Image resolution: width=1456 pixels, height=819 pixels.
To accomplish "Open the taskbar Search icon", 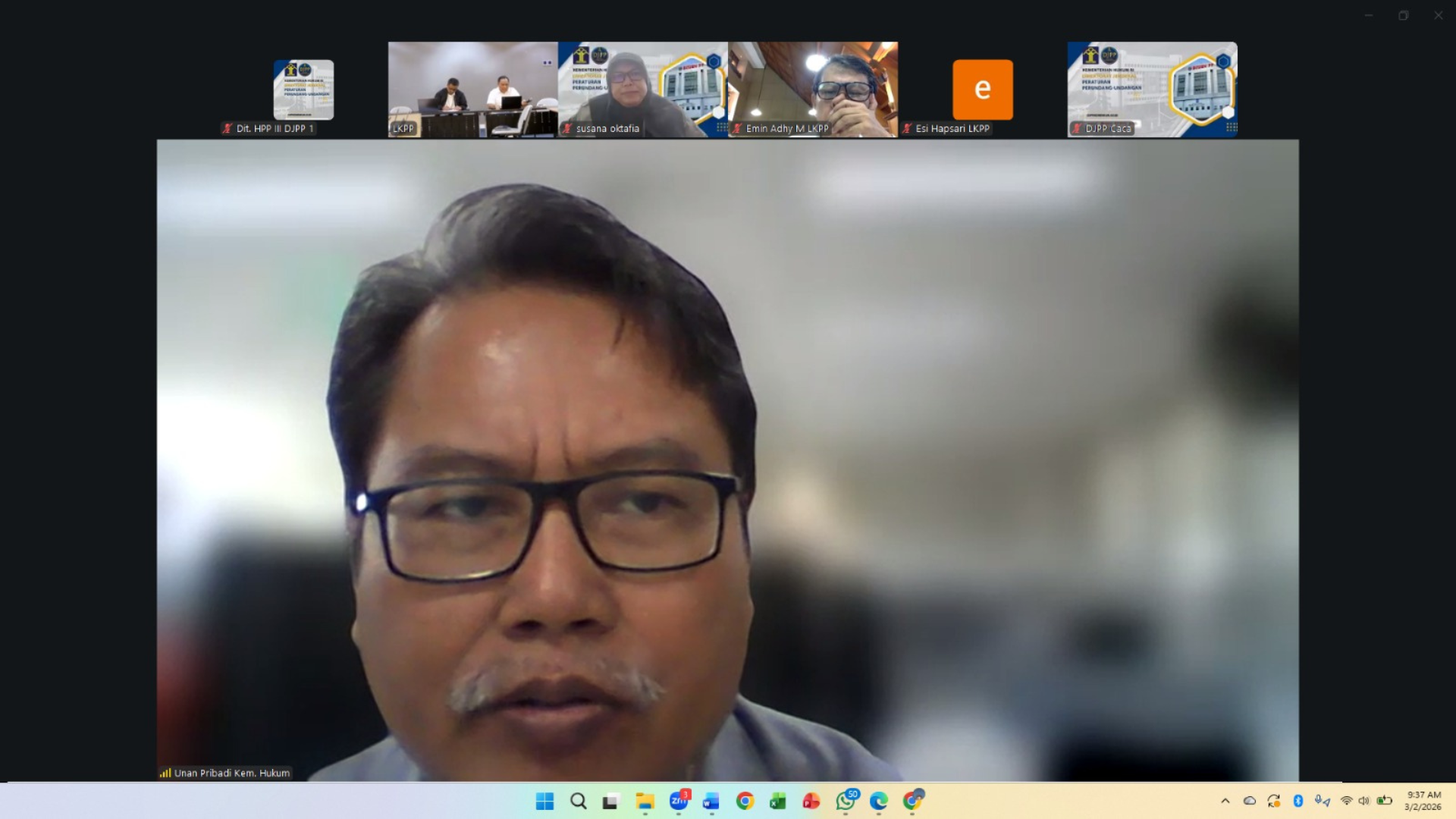I will 579,802.
